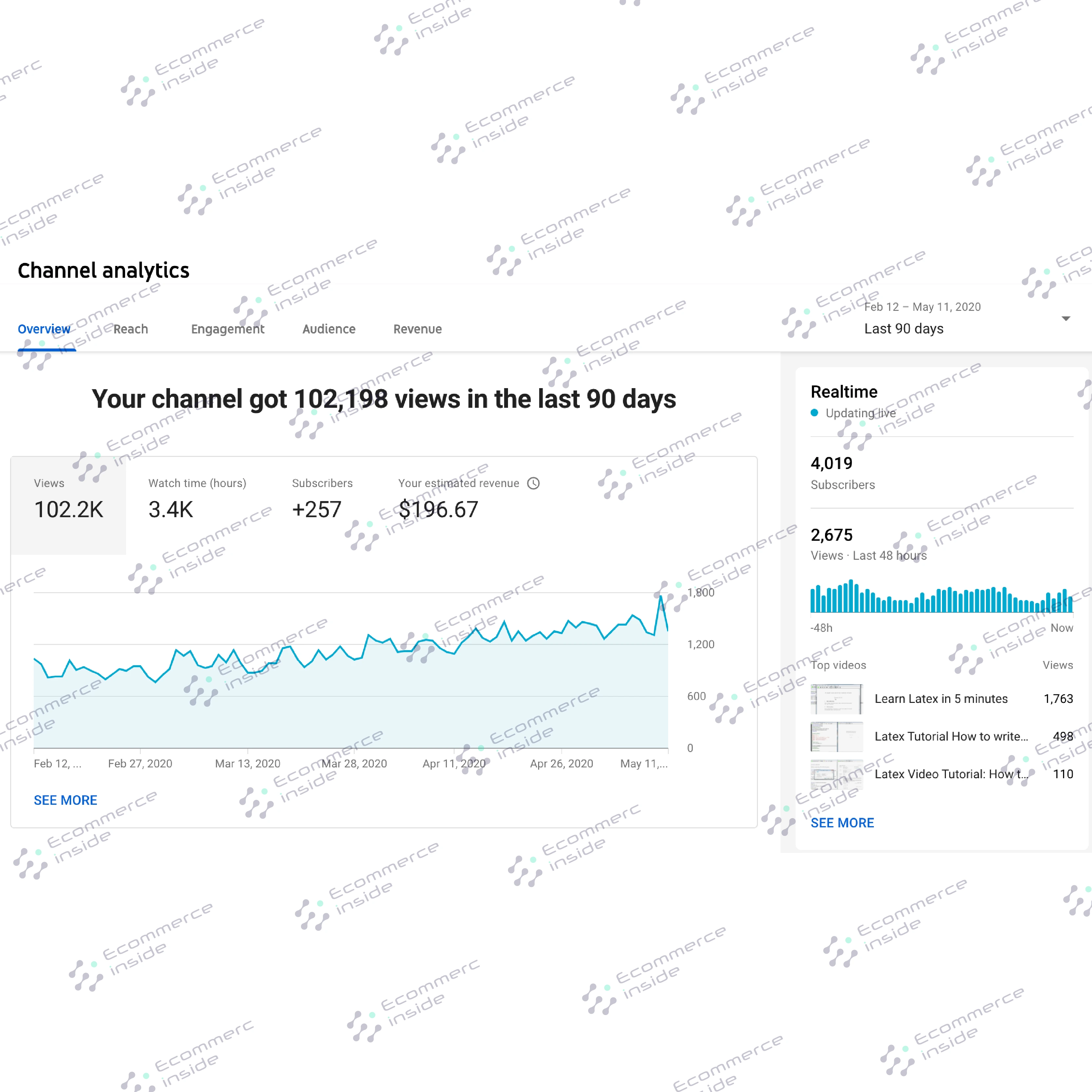Click the Feb 27, 2020 axis label

point(140,763)
